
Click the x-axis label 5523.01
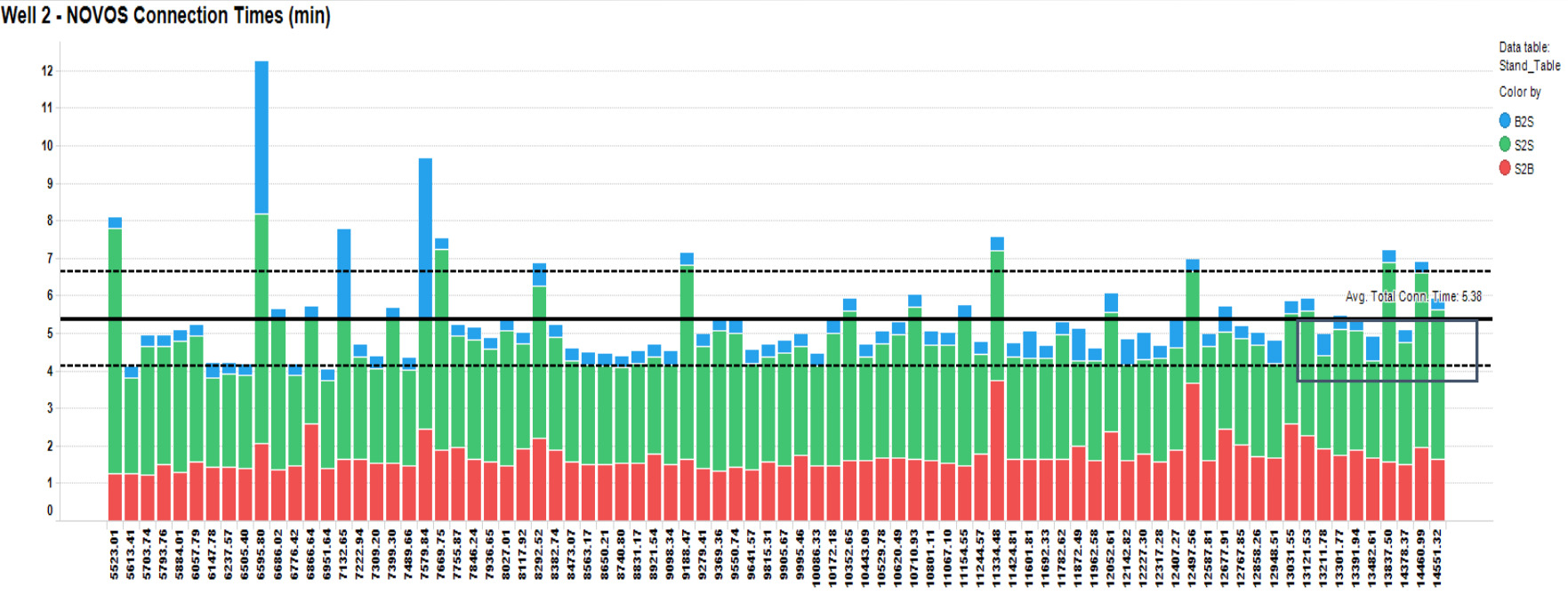(x=115, y=555)
